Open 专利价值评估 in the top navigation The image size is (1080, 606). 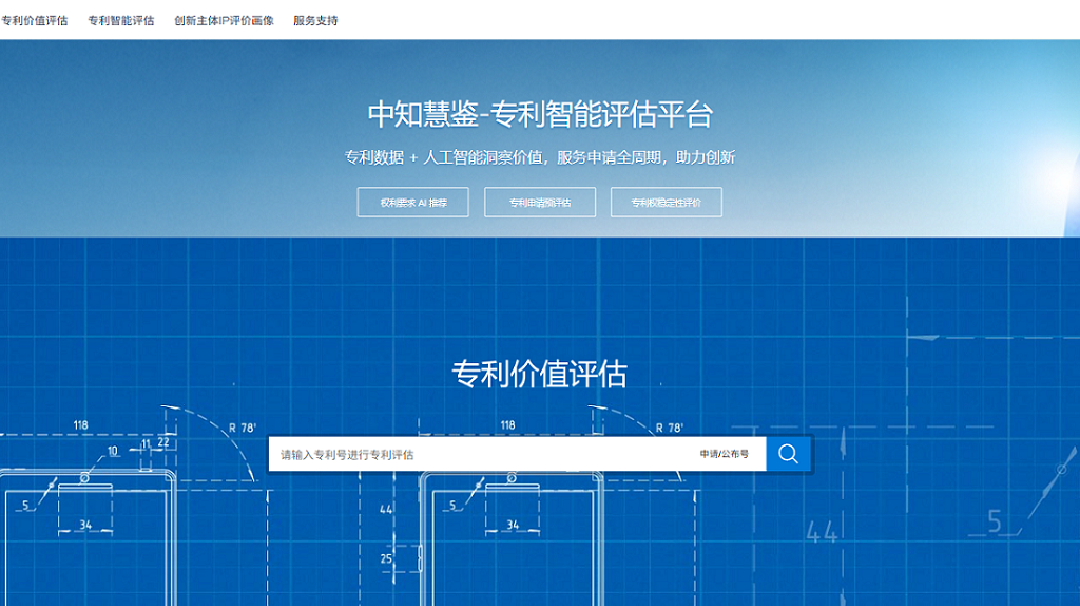click(x=35, y=20)
